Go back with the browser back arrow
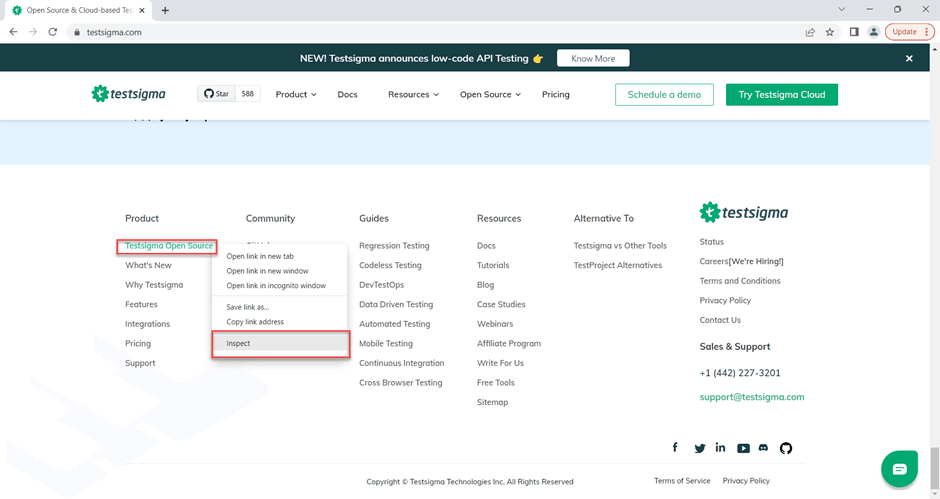 (x=13, y=32)
